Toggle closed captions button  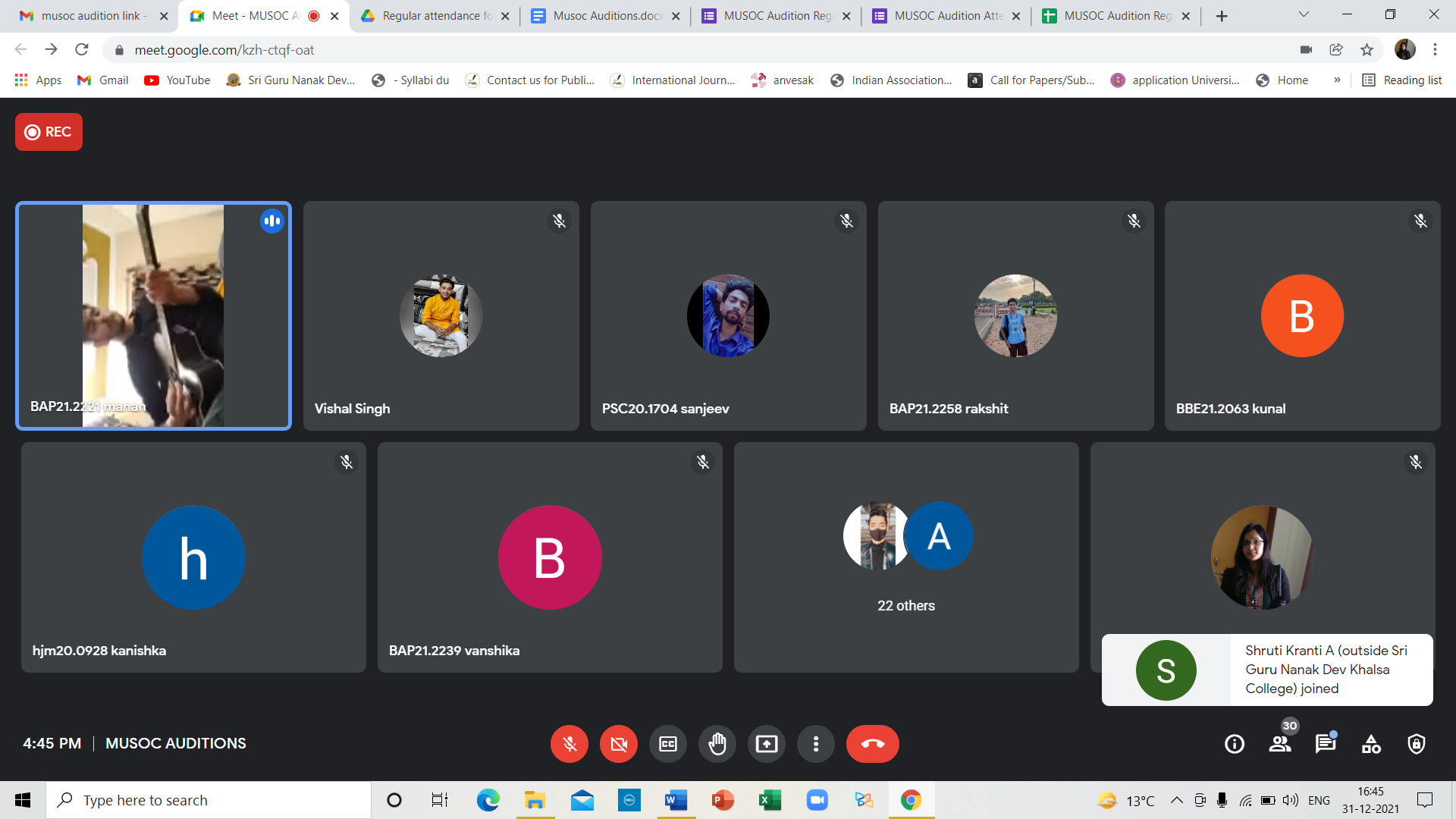[x=667, y=744]
